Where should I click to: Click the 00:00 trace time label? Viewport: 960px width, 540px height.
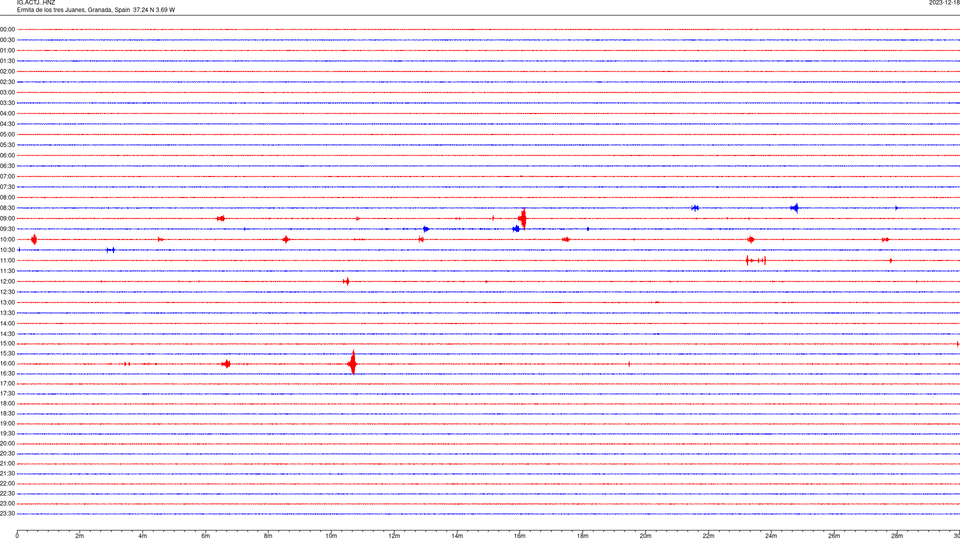click(x=7, y=29)
